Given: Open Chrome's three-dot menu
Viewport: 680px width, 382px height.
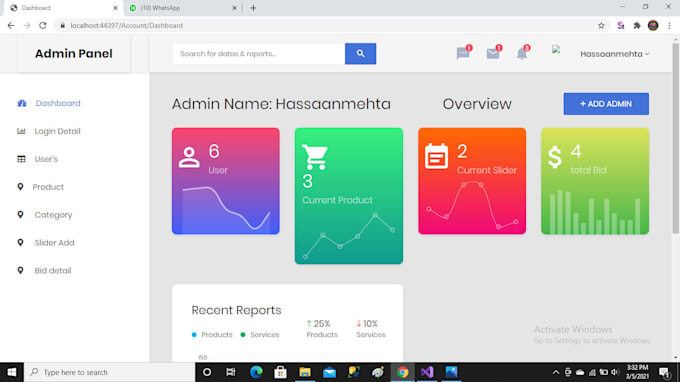Looking at the screenshot, I should [669, 26].
